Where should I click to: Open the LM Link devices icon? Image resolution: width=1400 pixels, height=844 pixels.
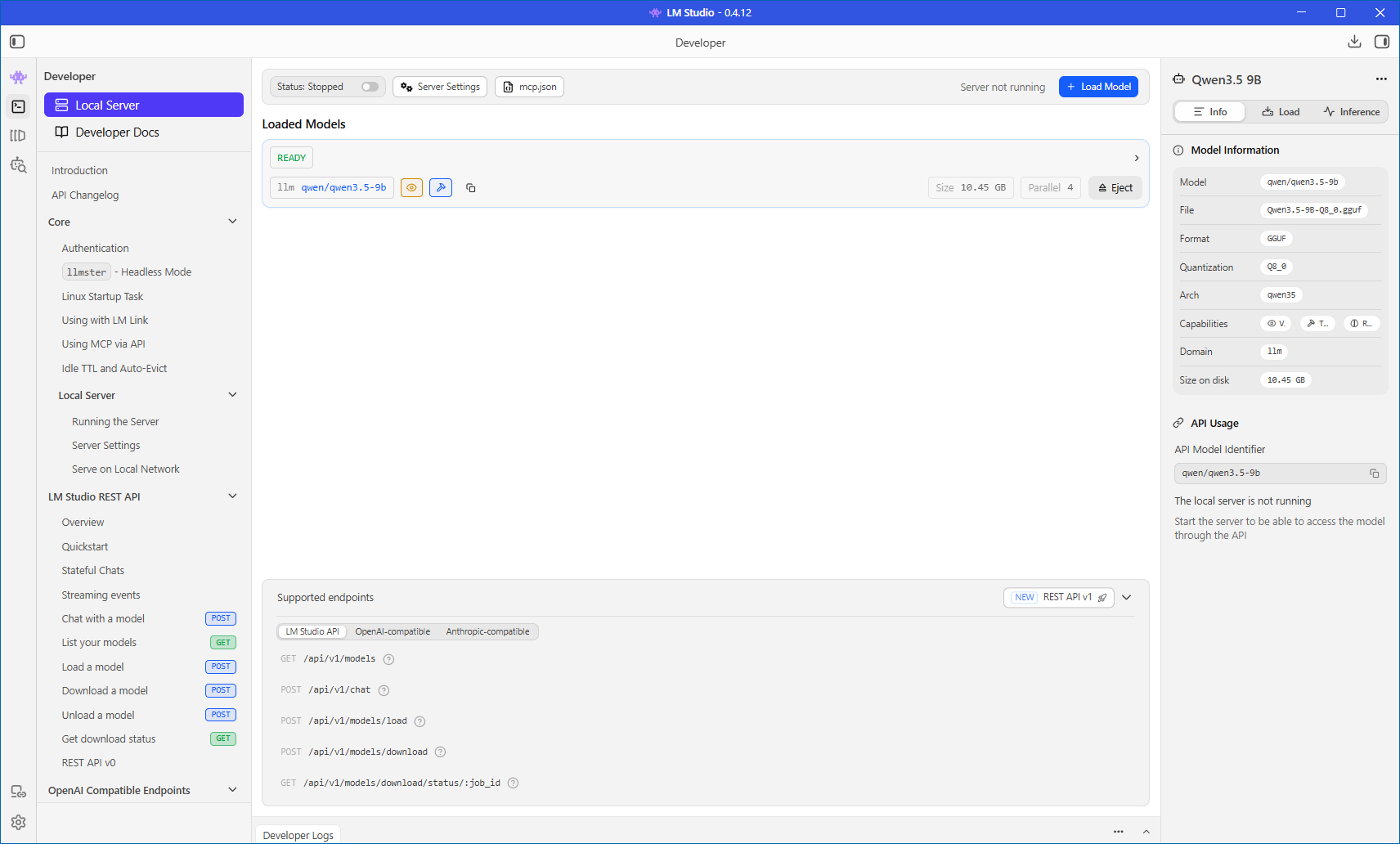pos(18,792)
